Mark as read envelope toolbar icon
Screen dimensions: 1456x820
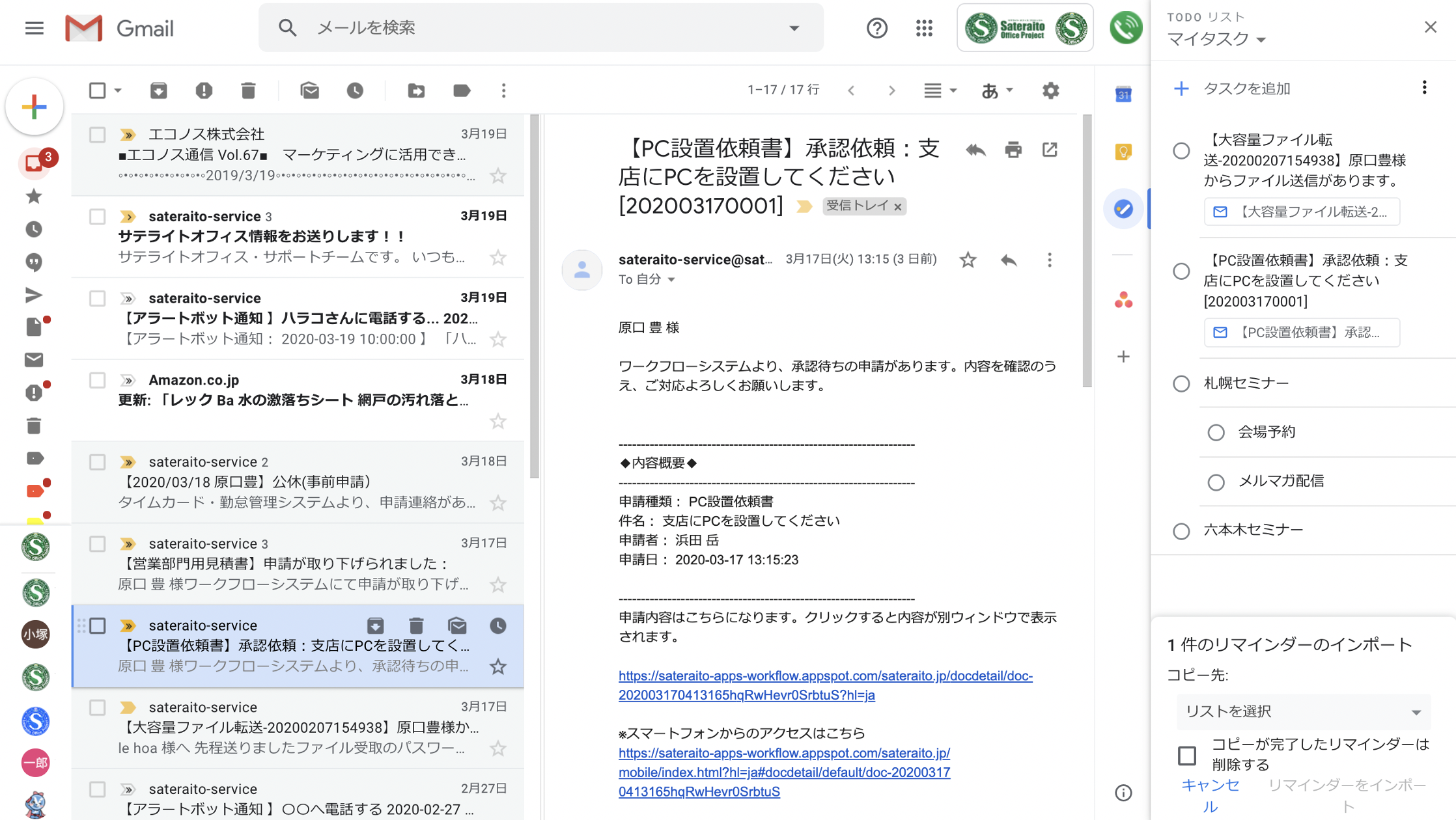click(x=310, y=90)
